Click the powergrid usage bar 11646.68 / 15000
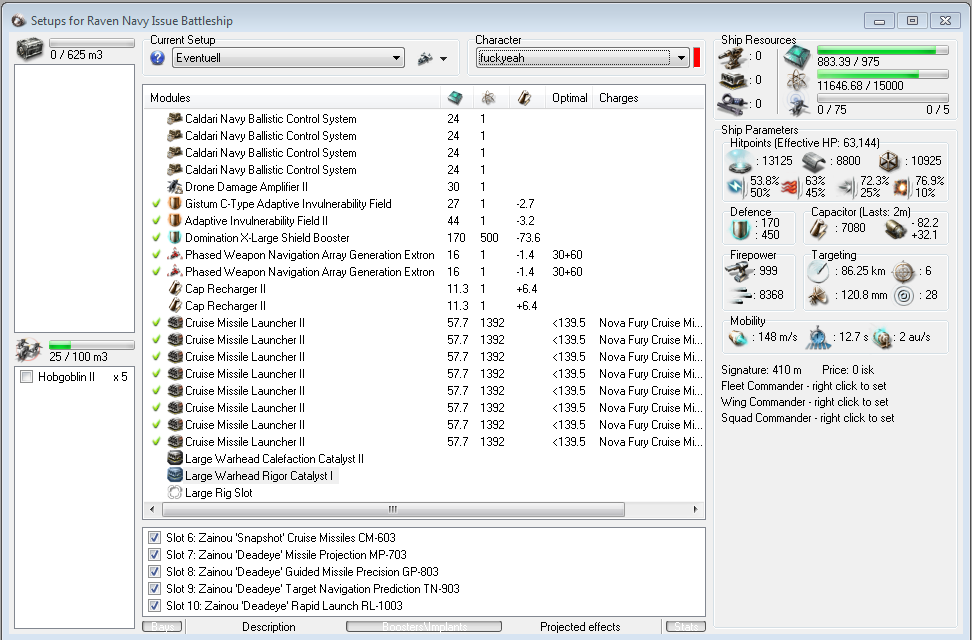This screenshot has height=640, width=972. [883, 74]
